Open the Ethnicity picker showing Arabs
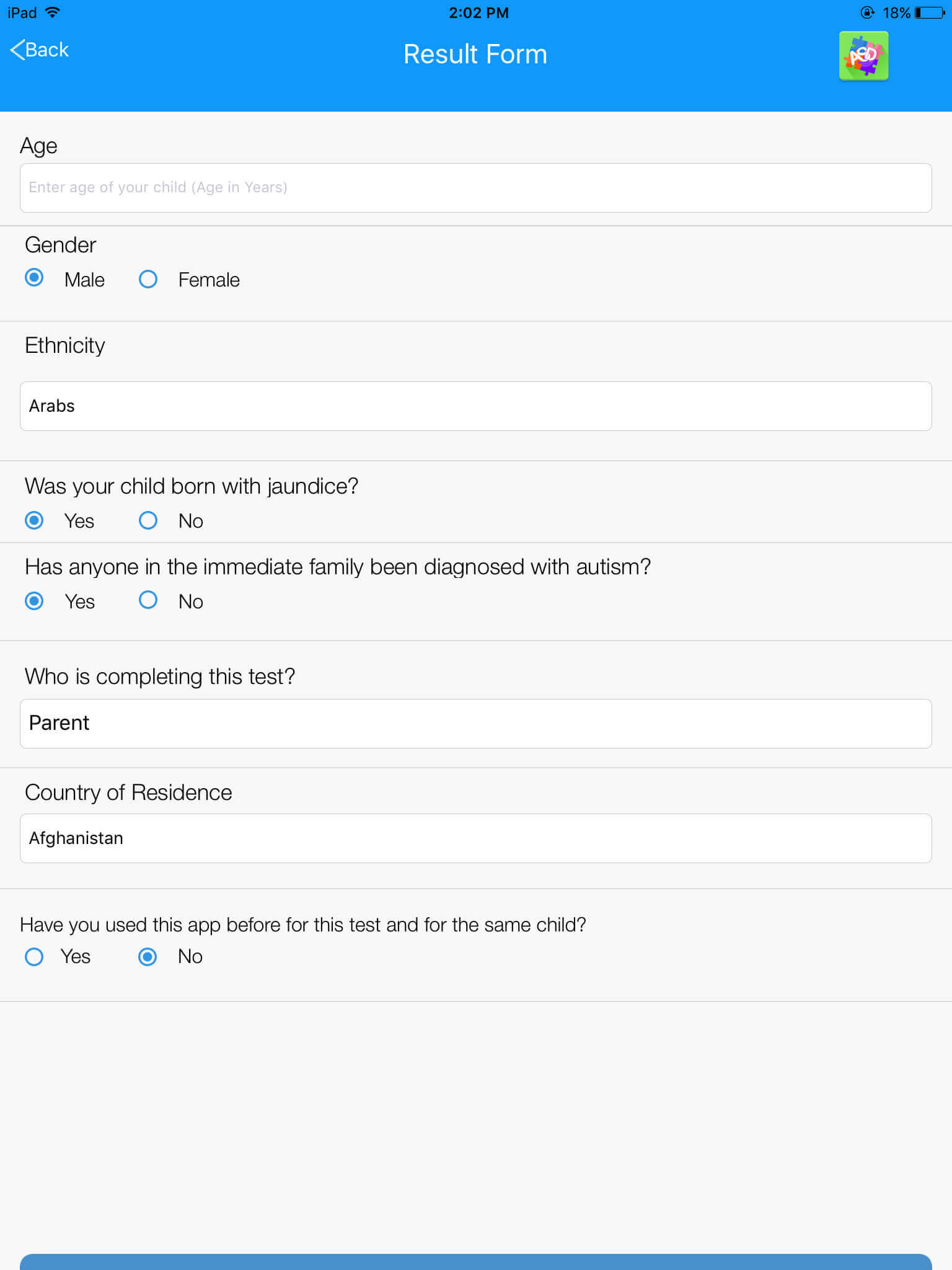Screen dimensions: 952x1270 [x=476, y=406]
